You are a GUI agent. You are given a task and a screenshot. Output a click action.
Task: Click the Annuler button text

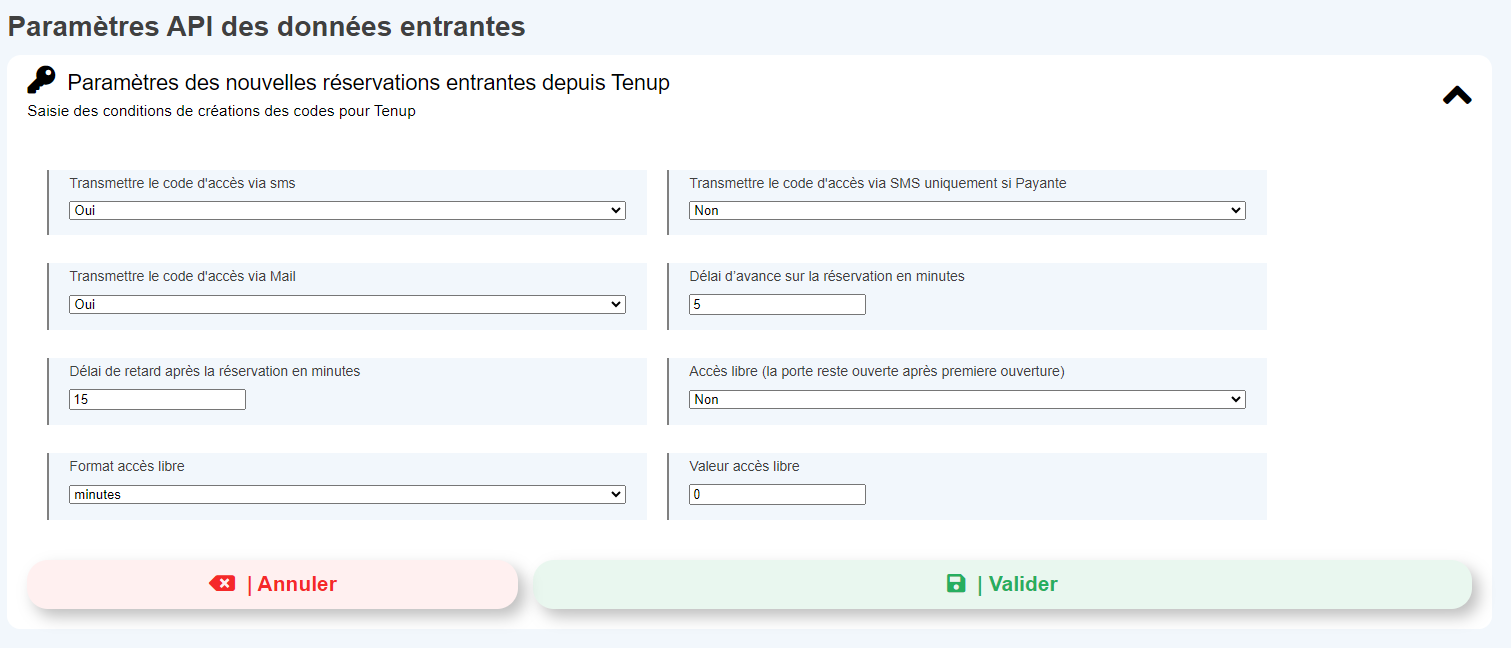pyautogui.click(x=297, y=584)
